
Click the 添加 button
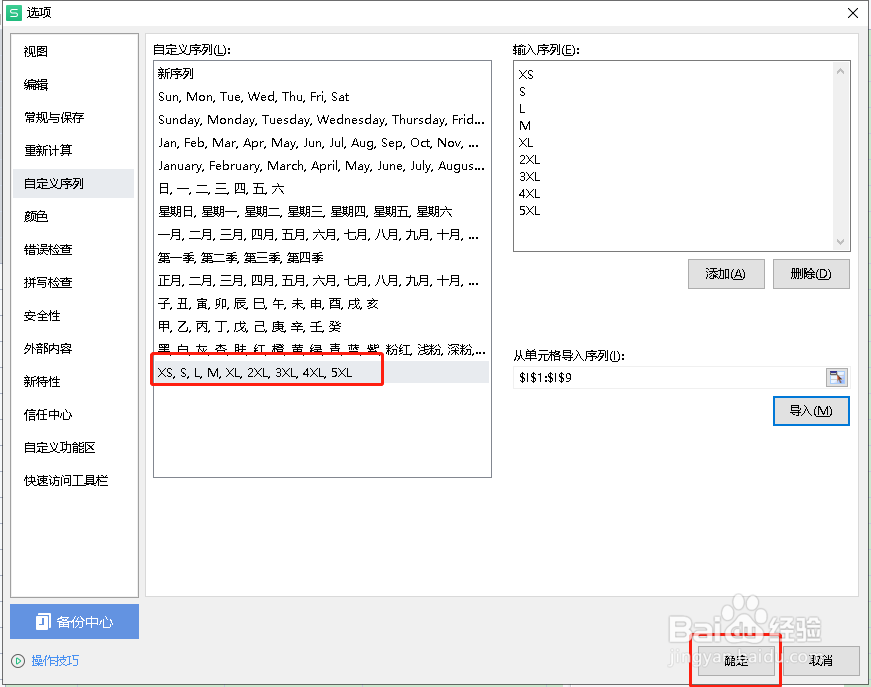pos(726,273)
